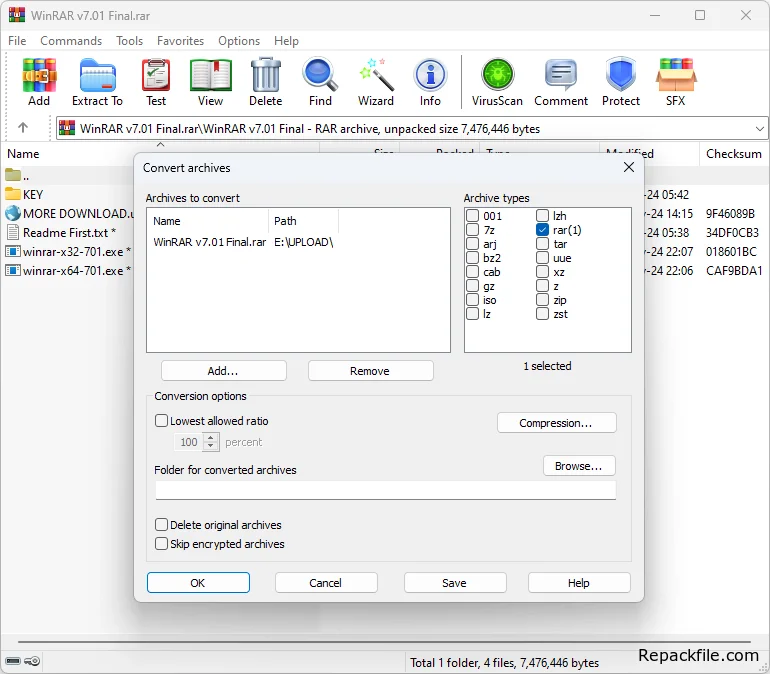The height and width of the screenshot is (674, 770).
Task: Click the Remove button
Action: tap(370, 371)
